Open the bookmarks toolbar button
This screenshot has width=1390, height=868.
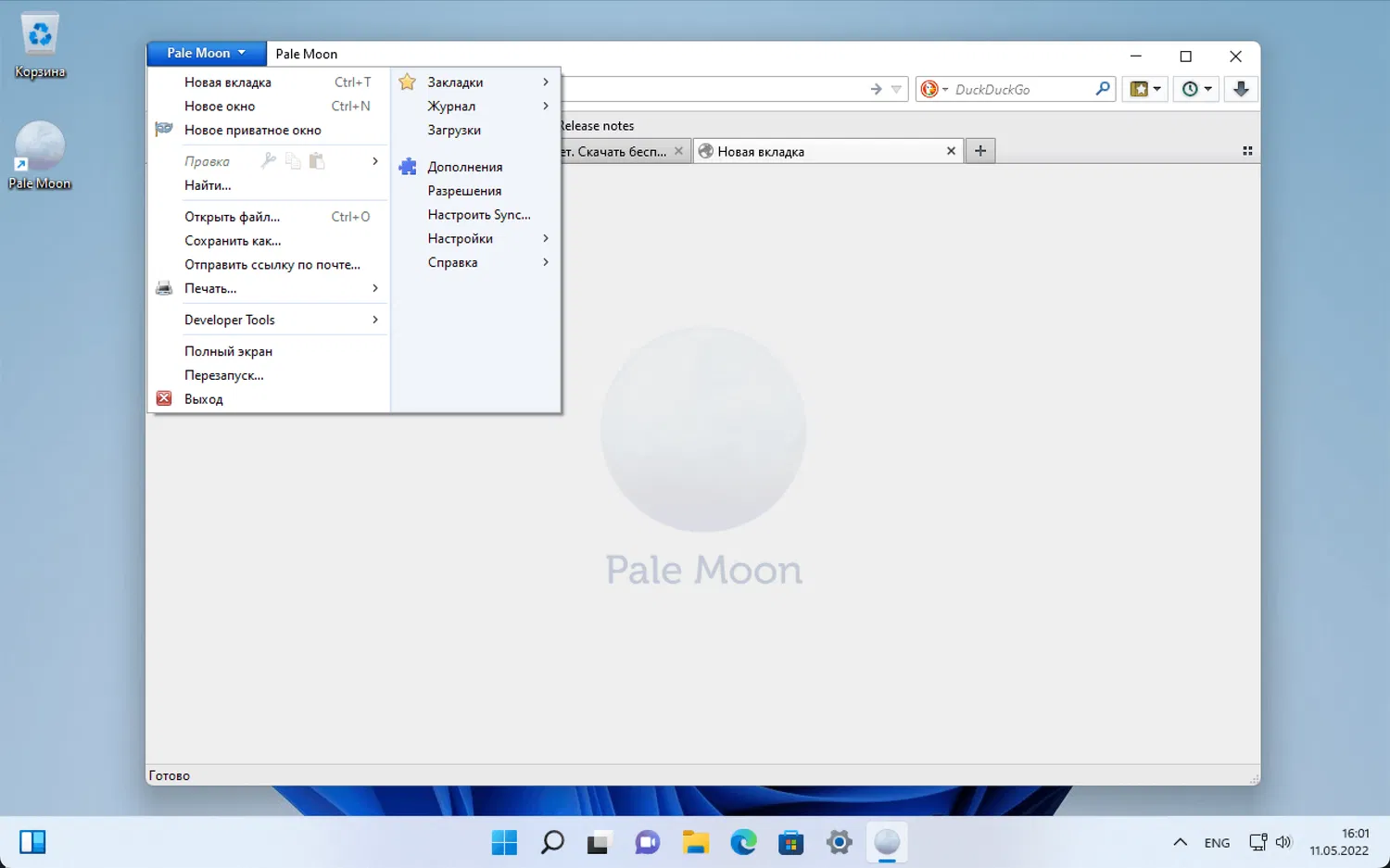coord(1145,89)
